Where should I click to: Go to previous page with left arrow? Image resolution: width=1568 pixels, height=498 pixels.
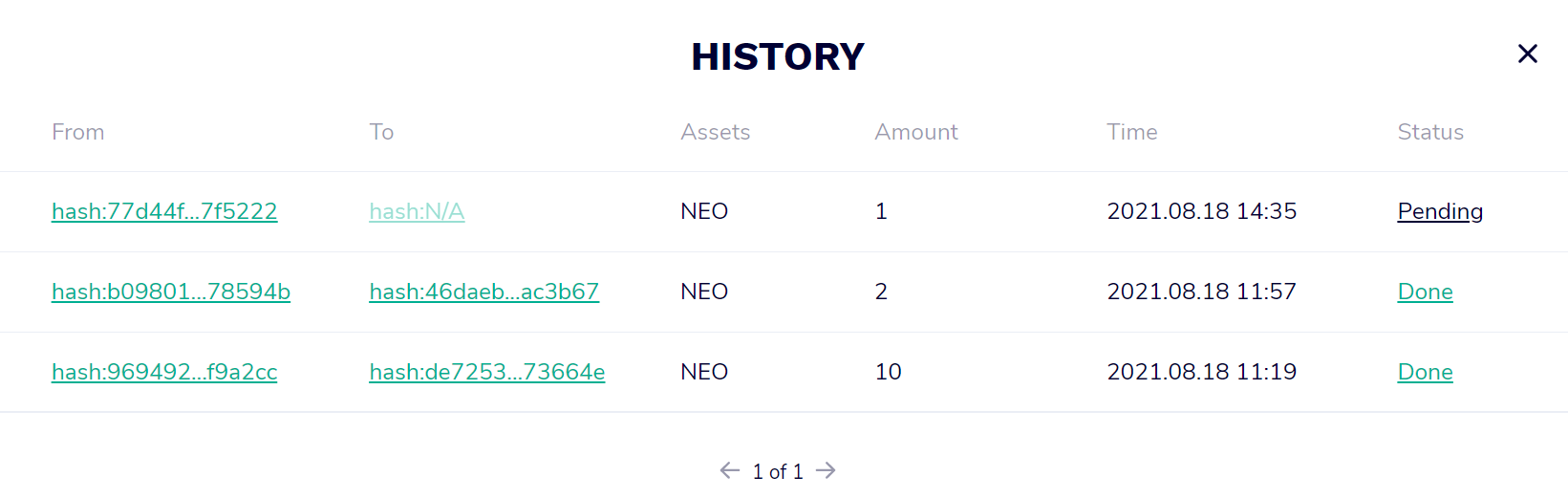click(730, 470)
